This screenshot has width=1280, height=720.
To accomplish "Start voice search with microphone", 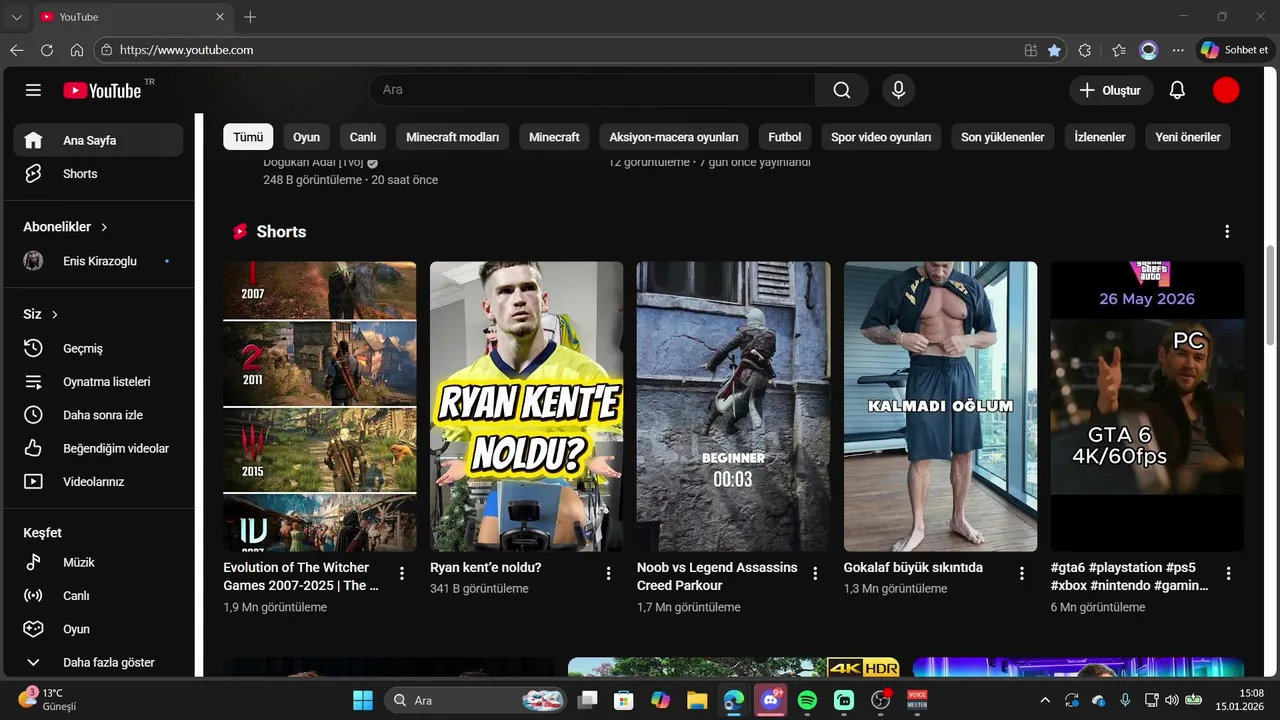I will pos(898,90).
